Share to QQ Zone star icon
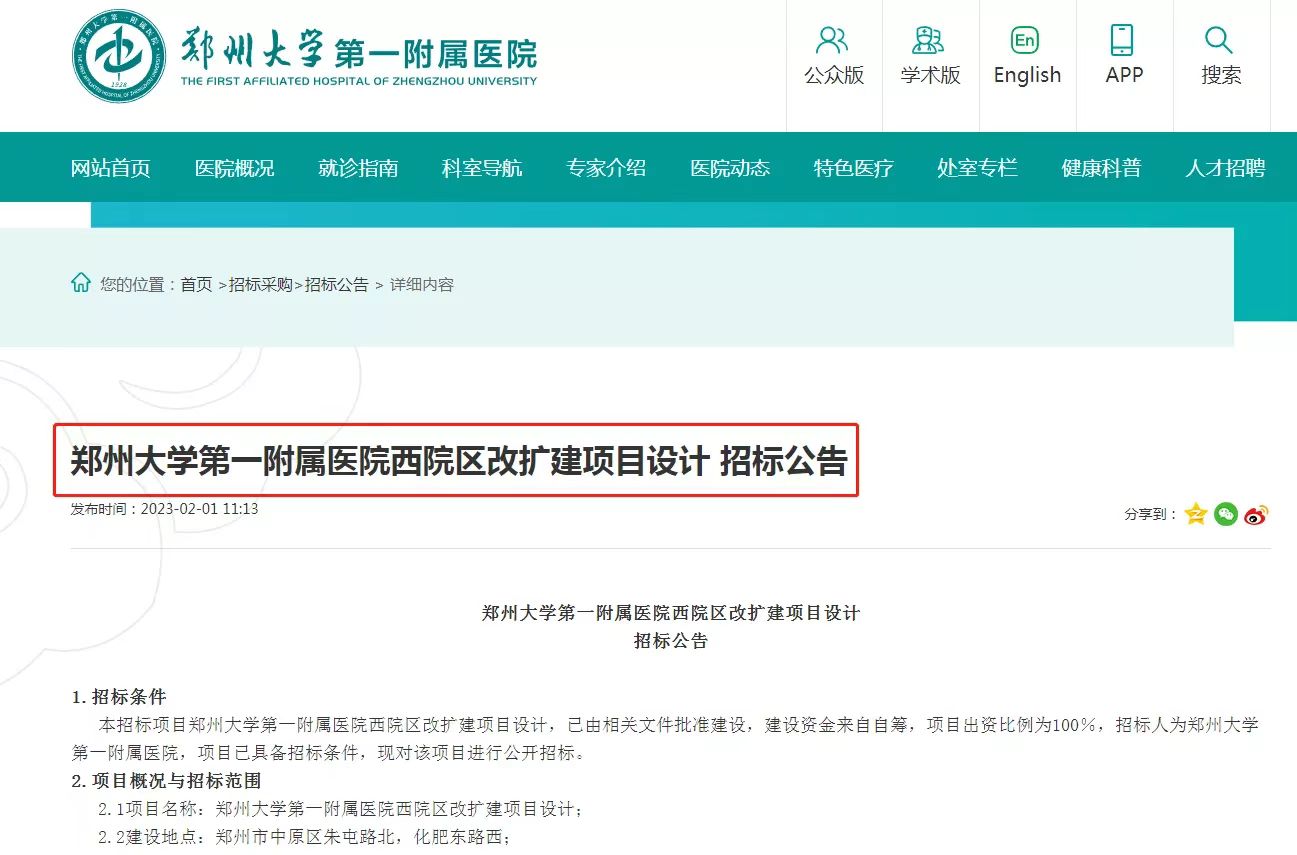The height and width of the screenshot is (855, 1297). click(1196, 514)
